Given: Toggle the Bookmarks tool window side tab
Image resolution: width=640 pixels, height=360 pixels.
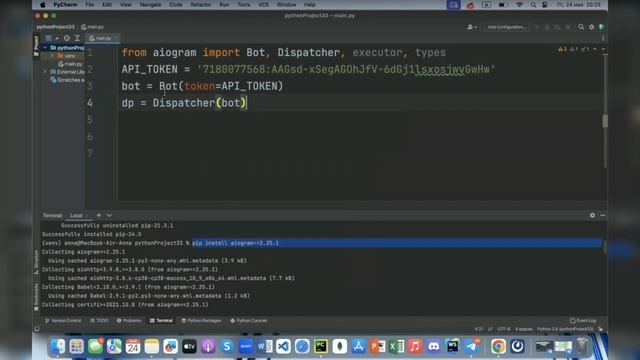Looking at the screenshot, I should (x=36, y=297).
